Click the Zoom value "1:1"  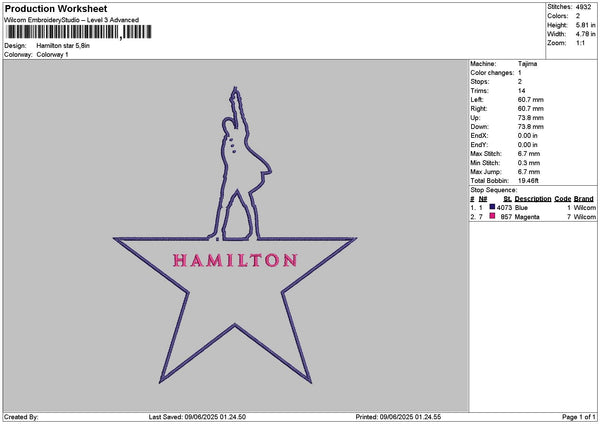(x=580, y=43)
